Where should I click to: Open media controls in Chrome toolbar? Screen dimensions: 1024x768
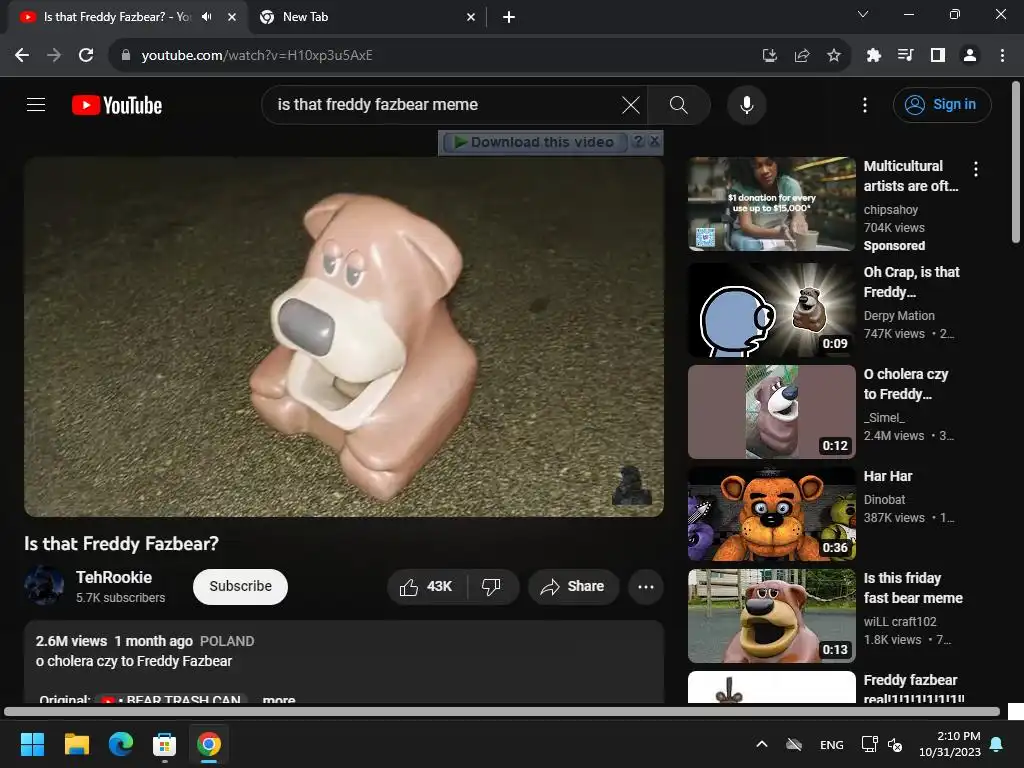(x=905, y=56)
